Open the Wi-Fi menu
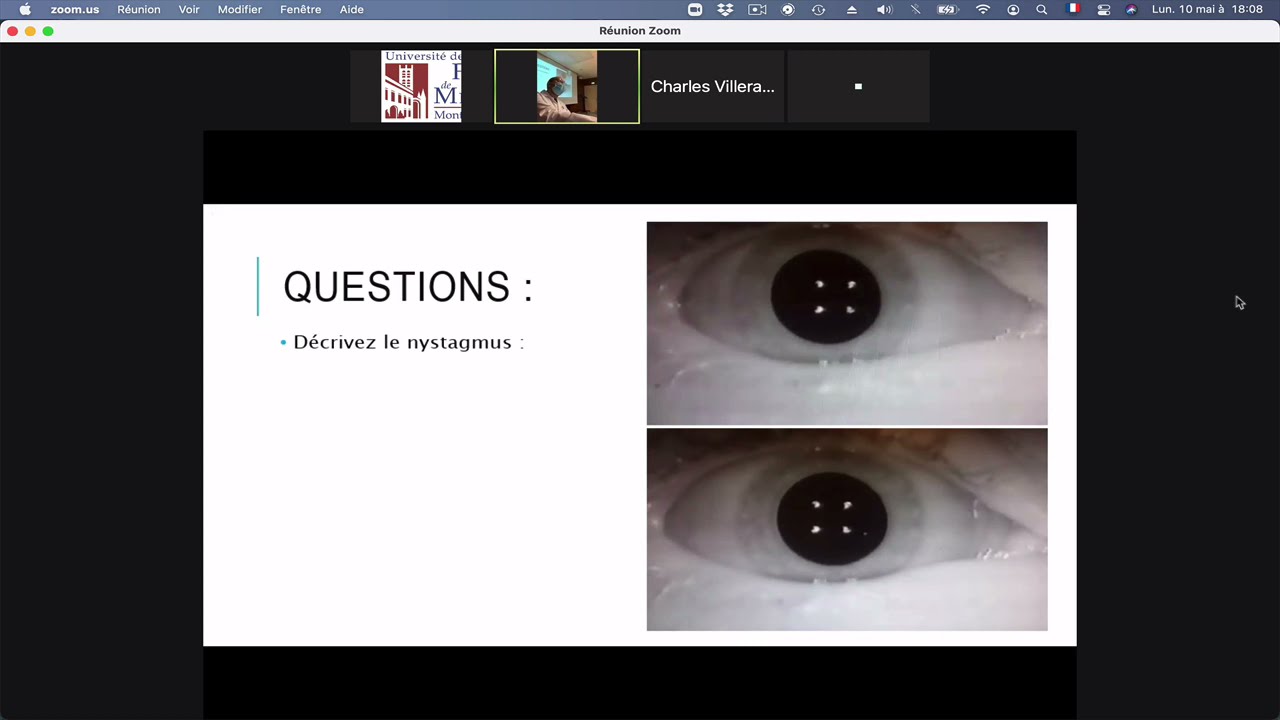This screenshot has height=720, width=1280. 983,9
